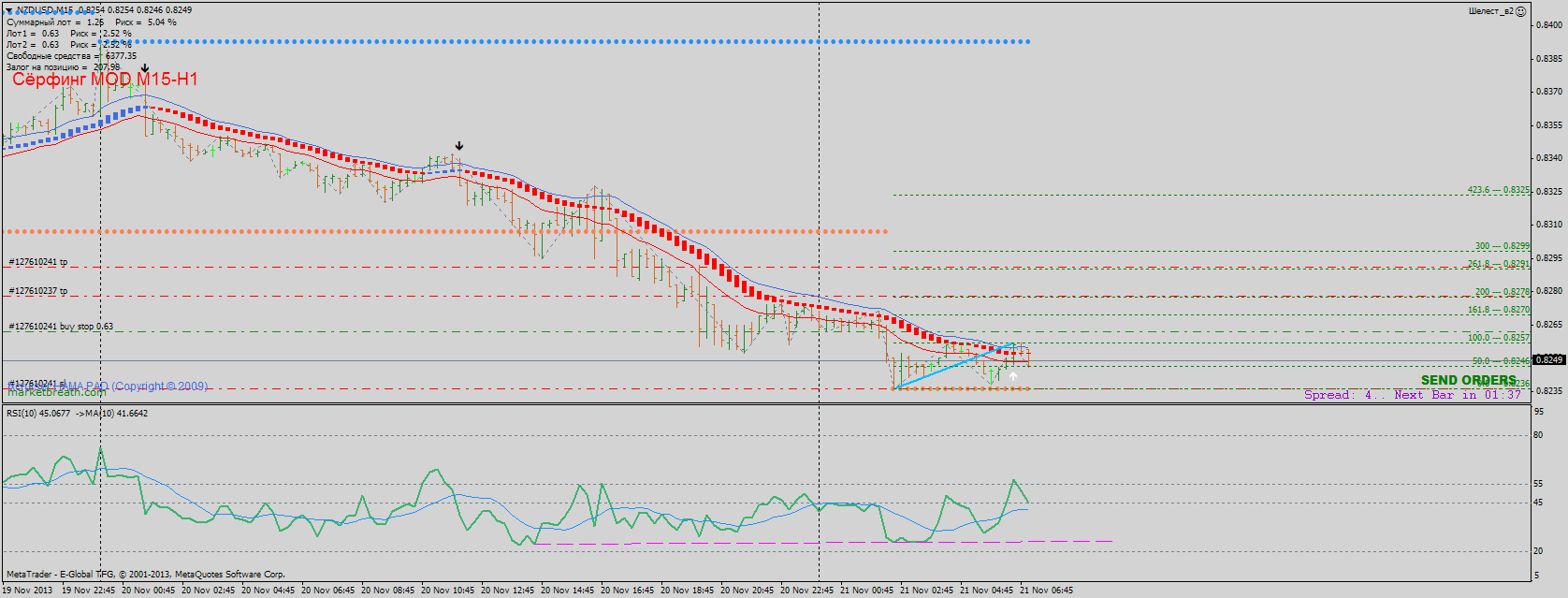Click the RSI scale value 45
The height and width of the screenshot is (598, 1568).
1538,503
